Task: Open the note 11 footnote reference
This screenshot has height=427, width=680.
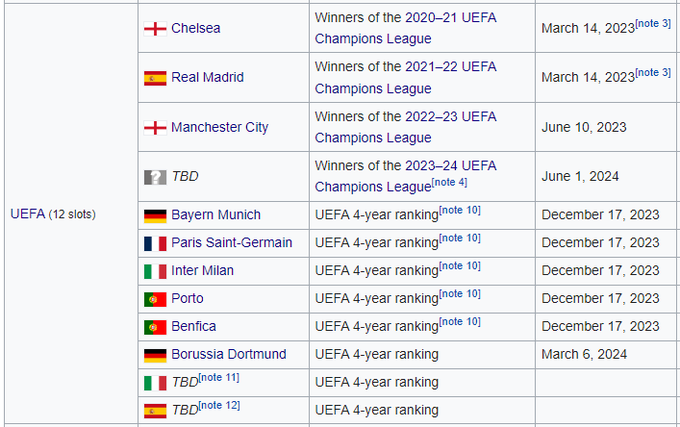Action: [219, 377]
